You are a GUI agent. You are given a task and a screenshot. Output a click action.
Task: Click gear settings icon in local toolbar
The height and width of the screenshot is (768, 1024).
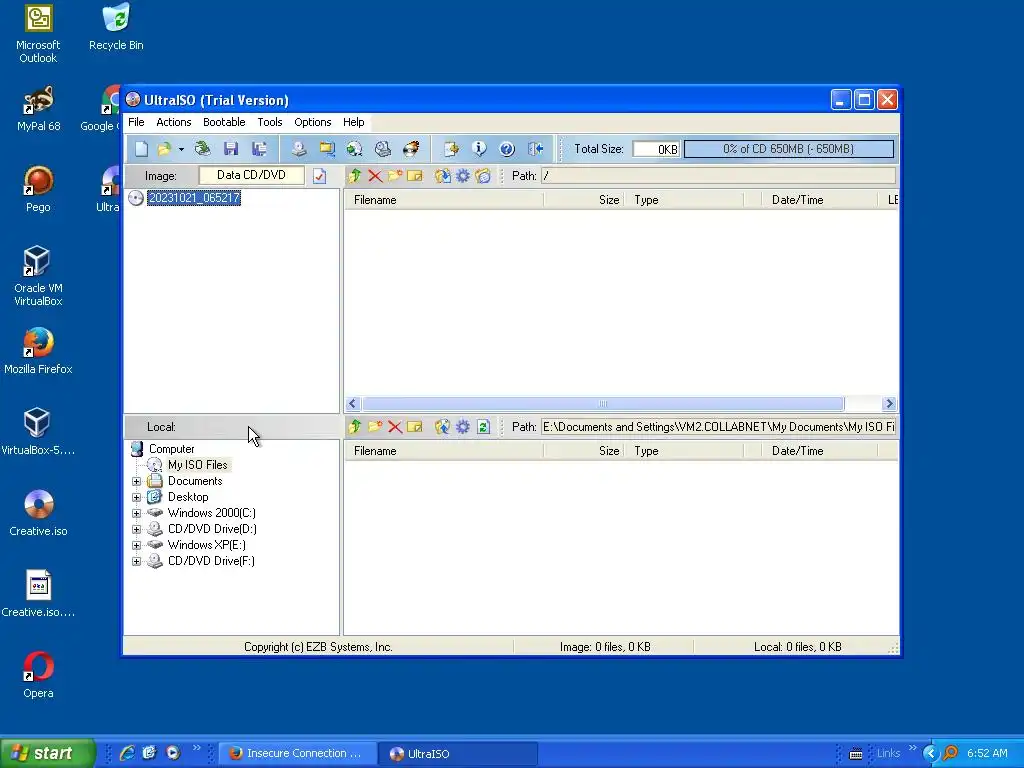463,427
